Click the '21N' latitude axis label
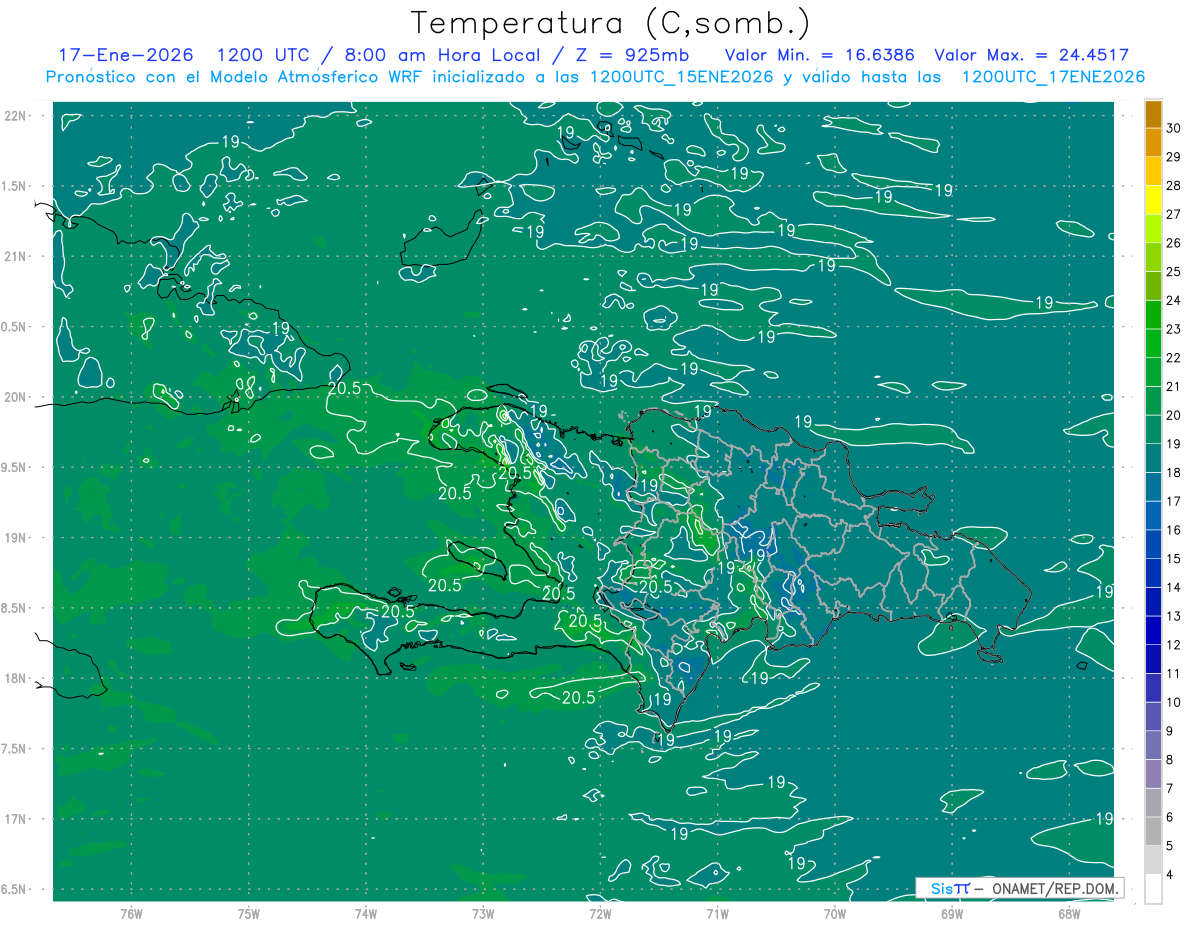The height and width of the screenshot is (927, 1200). coord(16,256)
